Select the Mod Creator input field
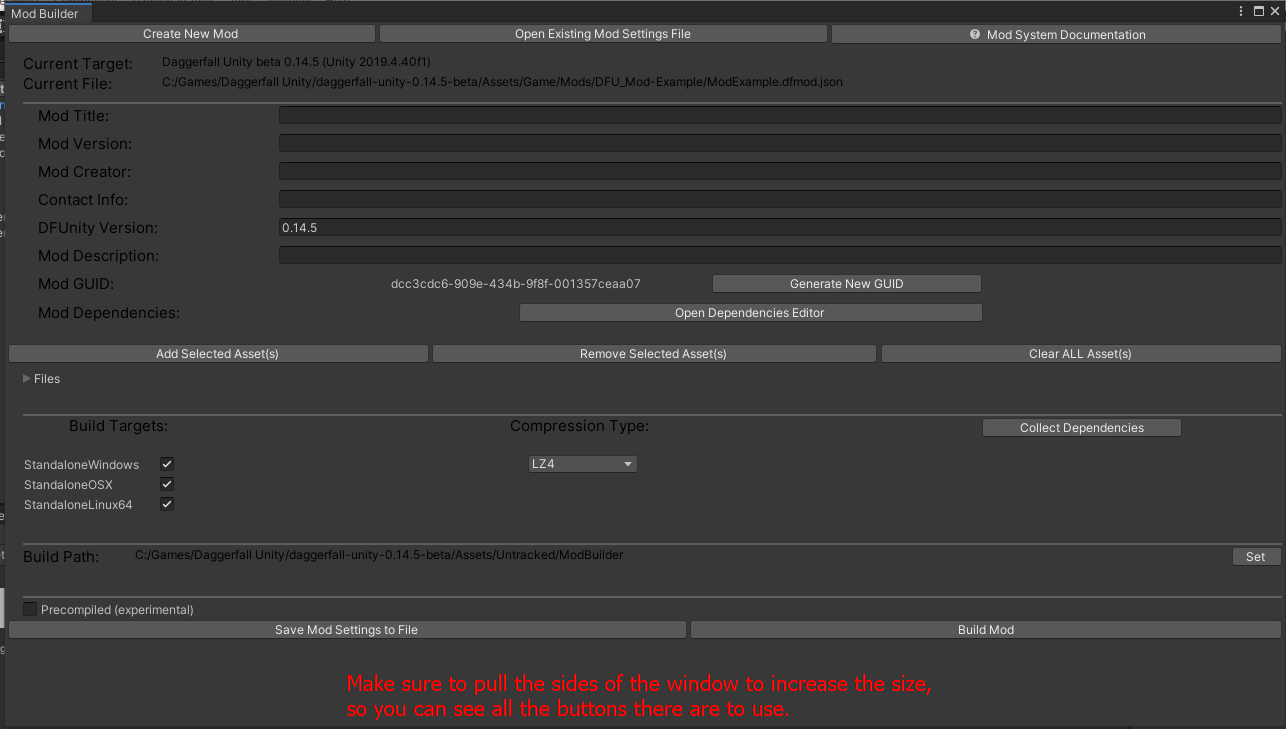The height and width of the screenshot is (729, 1286). (780, 172)
